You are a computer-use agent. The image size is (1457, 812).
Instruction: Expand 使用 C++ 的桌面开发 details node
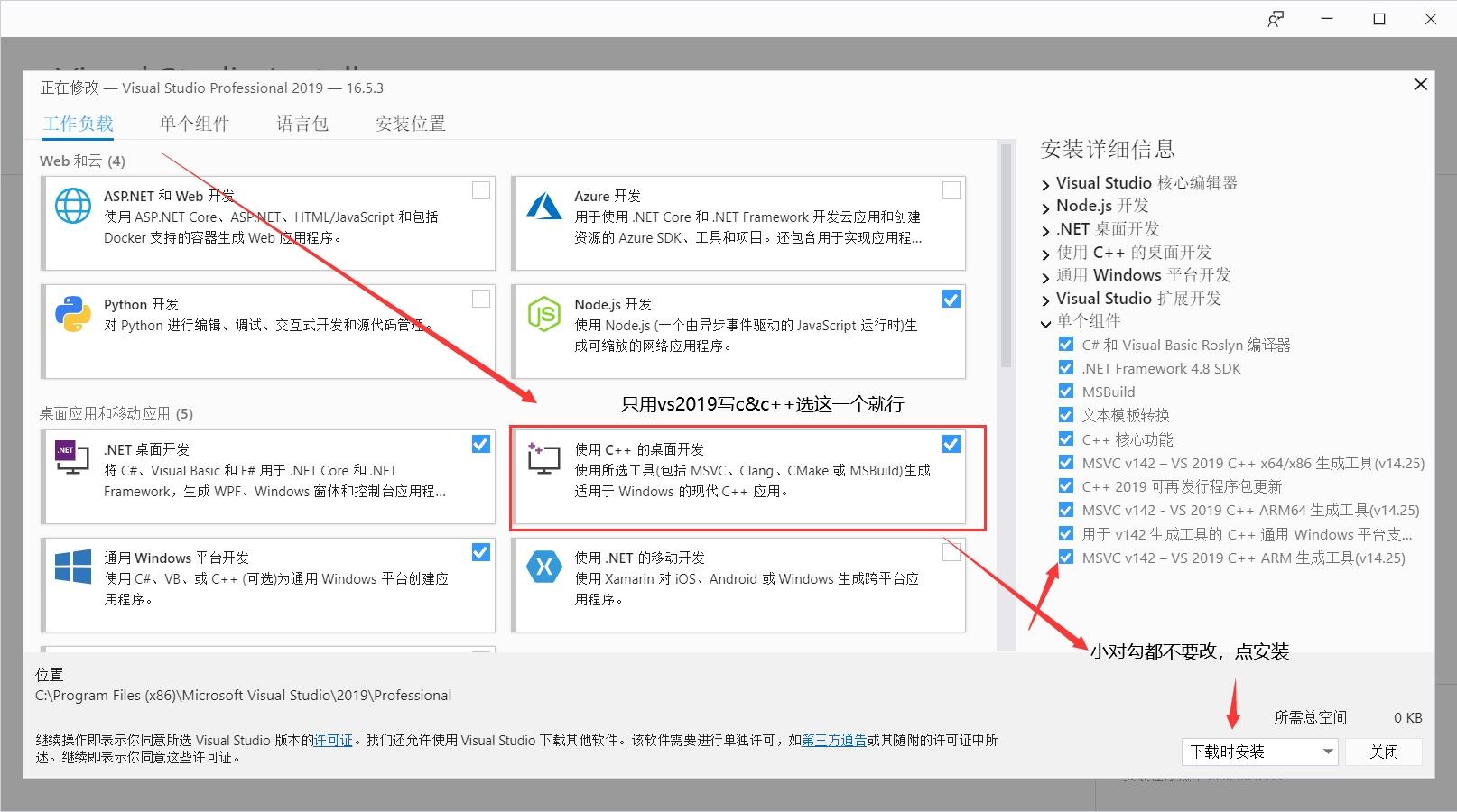(x=1045, y=254)
